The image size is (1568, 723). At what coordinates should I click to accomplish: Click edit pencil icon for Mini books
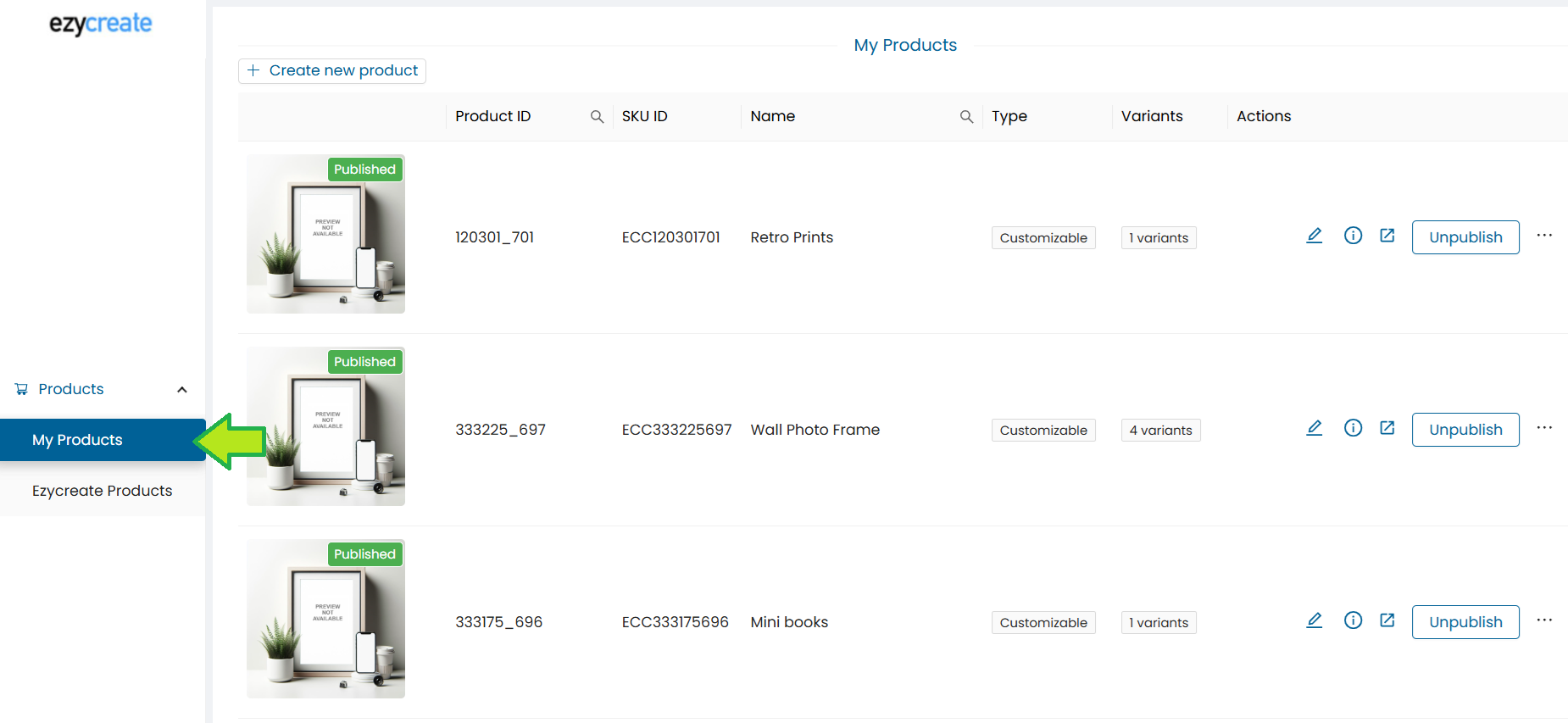click(1314, 620)
